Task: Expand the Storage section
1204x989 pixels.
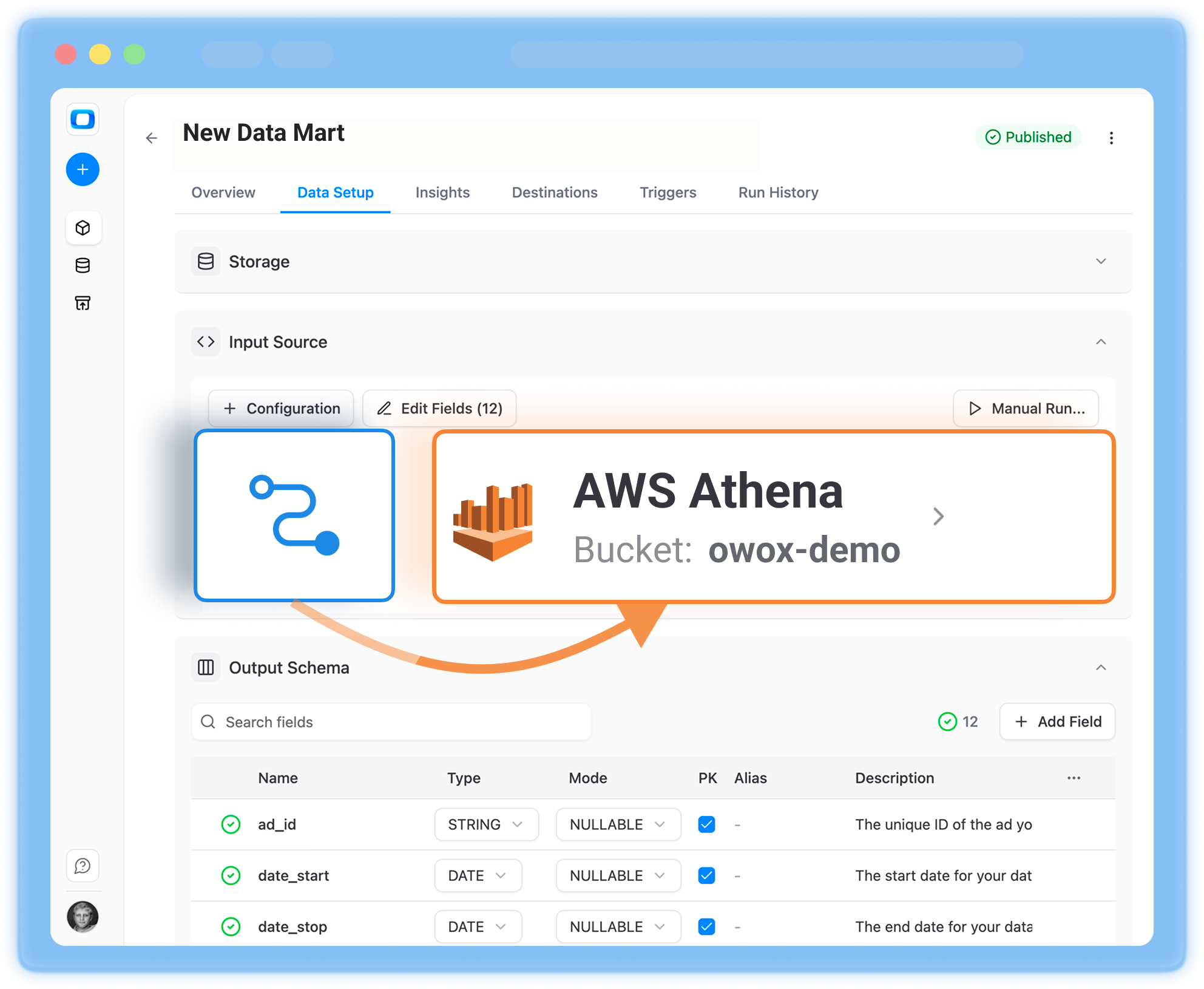Action: (x=1101, y=262)
